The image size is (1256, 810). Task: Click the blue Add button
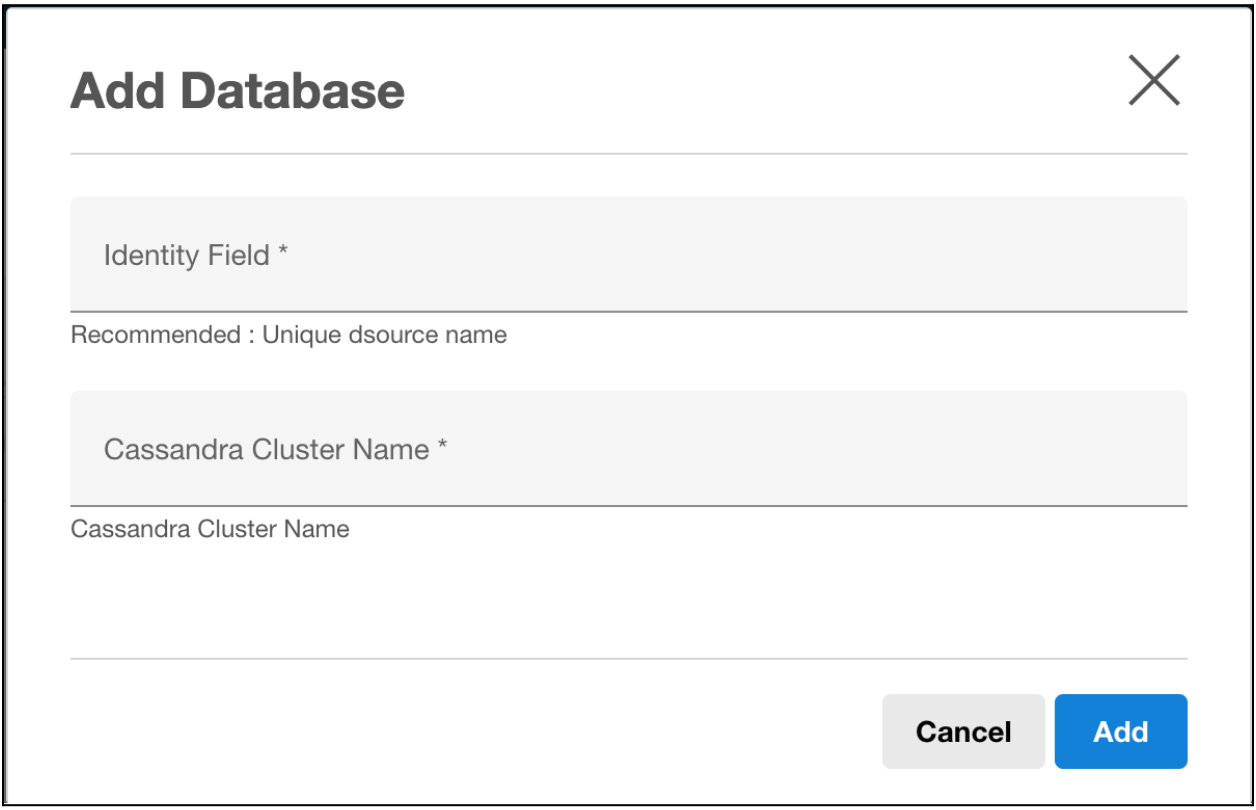[1120, 731]
